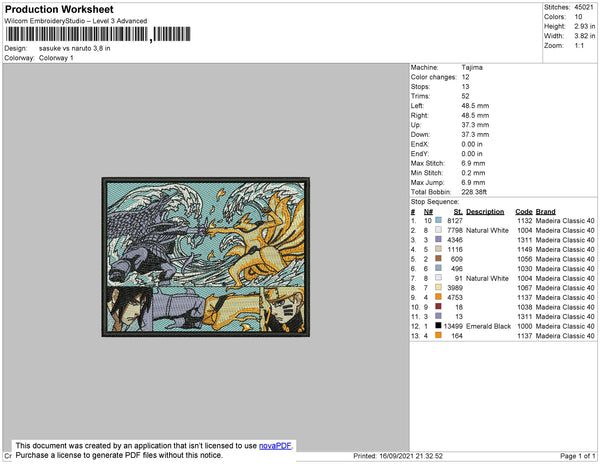This screenshot has height=464, width=600.
Task: Select the pale yellow swatch in stop 8
Action: (438, 287)
